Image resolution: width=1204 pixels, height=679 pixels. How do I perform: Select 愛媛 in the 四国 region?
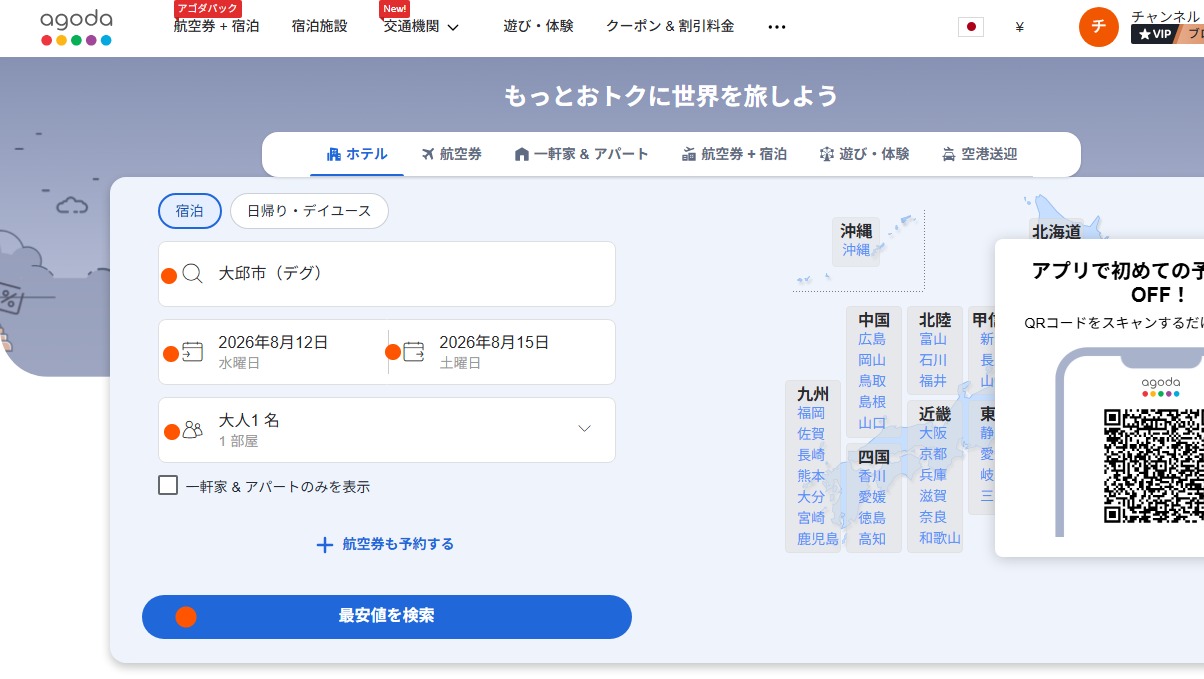[x=872, y=497]
